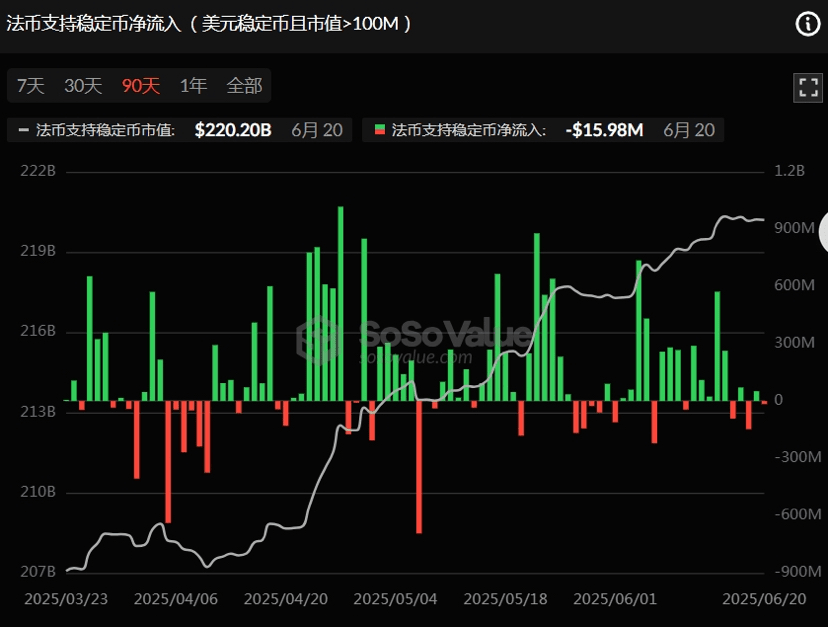Click the 2025/04/20 x-axis date label

tap(286, 599)
